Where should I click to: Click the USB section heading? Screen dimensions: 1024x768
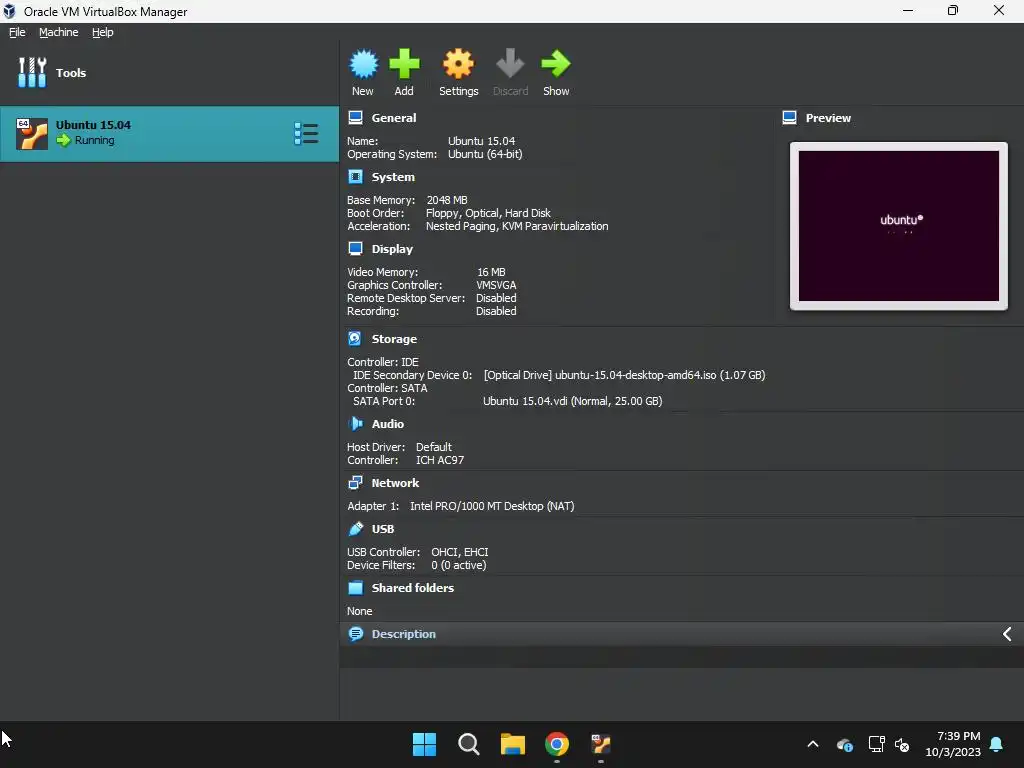pyautogui.click(x=383, y=529)
